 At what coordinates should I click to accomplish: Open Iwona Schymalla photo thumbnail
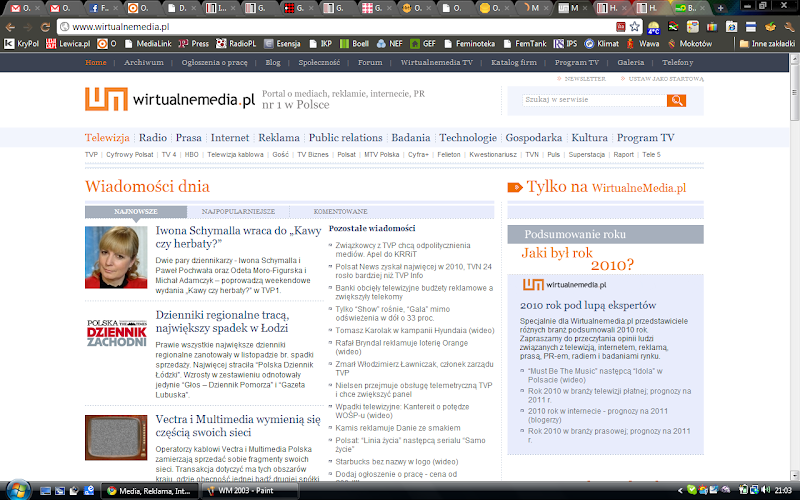tap(116, 258)
